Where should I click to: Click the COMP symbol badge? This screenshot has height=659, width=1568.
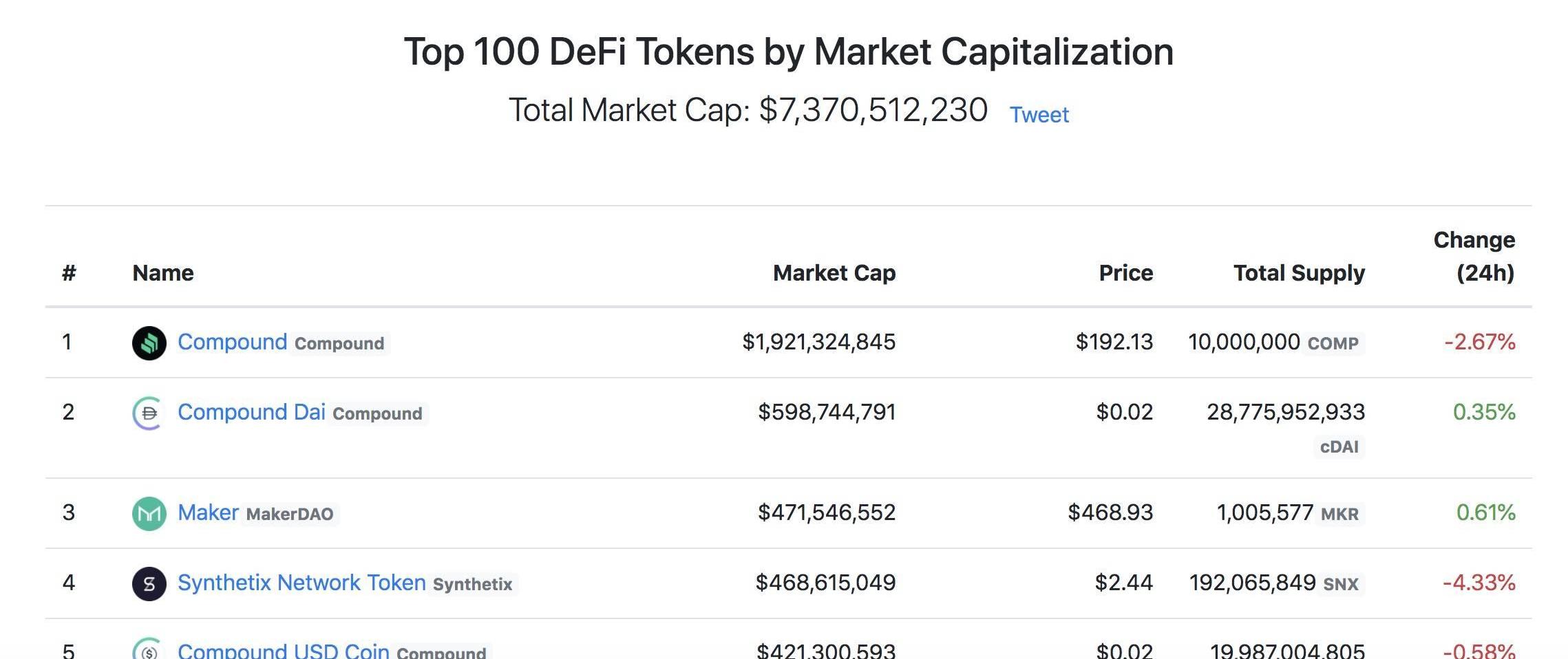coord(1333,343)
